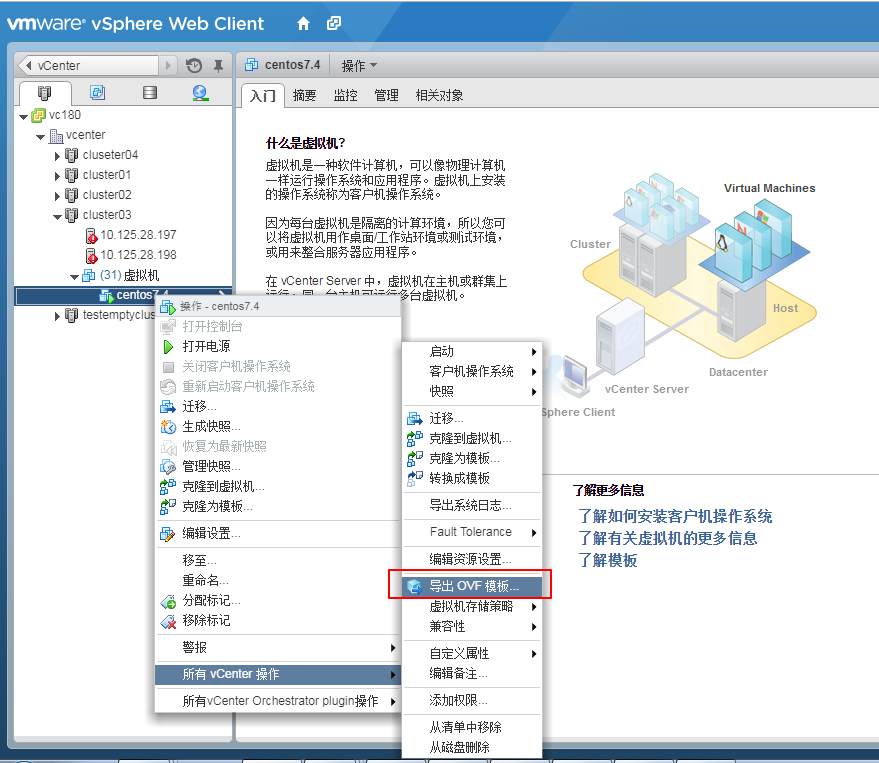The image size is (879, 763).
Task: Switch to VMs and Templates view icon
Action: click(97, 93)
